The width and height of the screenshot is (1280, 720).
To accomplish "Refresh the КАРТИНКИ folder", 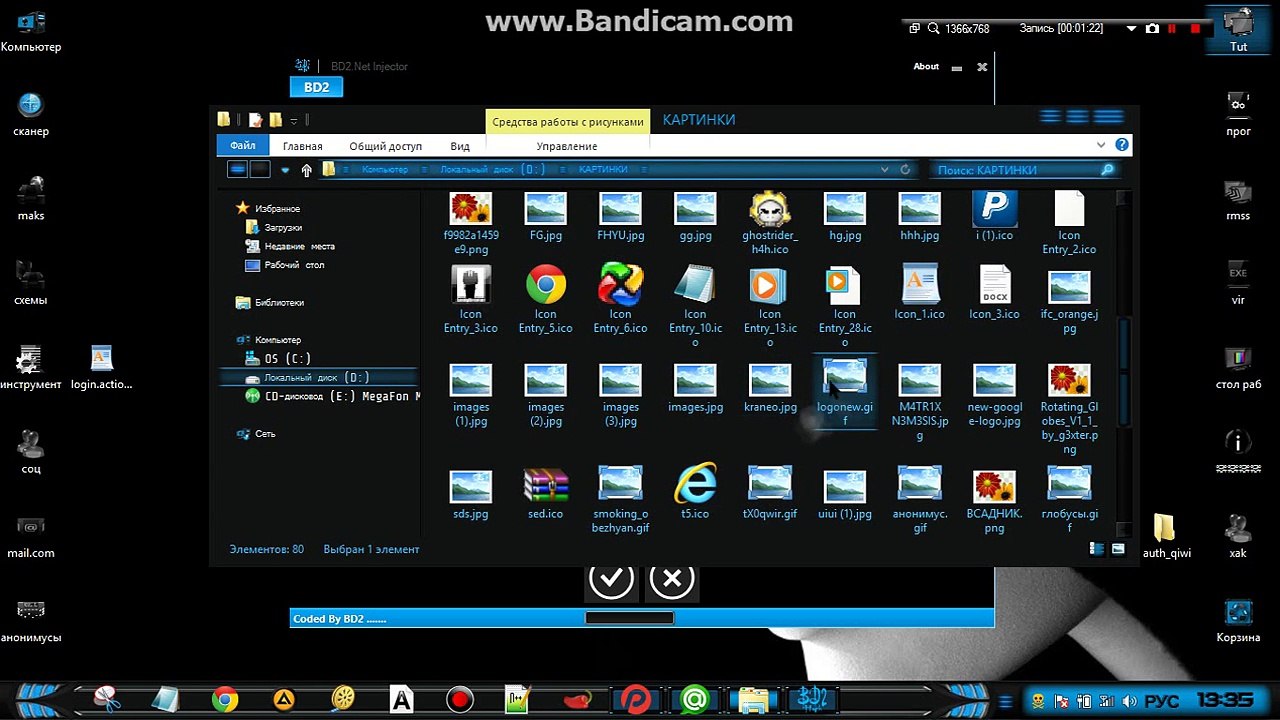I will (x=906, y=170).
